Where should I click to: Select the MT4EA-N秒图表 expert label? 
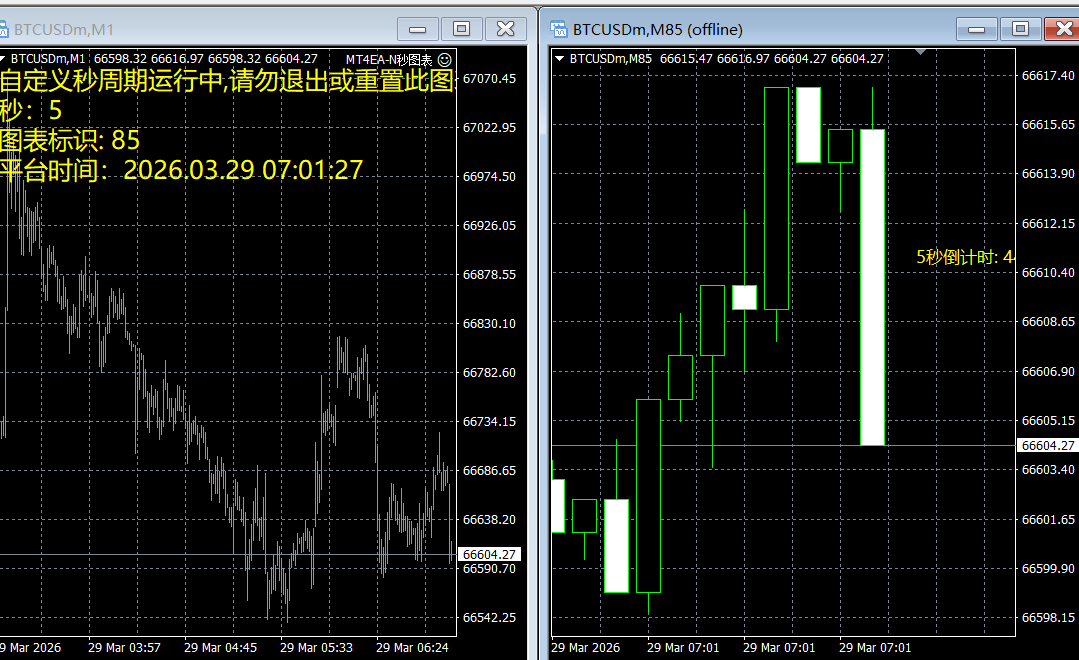point(389,59)
